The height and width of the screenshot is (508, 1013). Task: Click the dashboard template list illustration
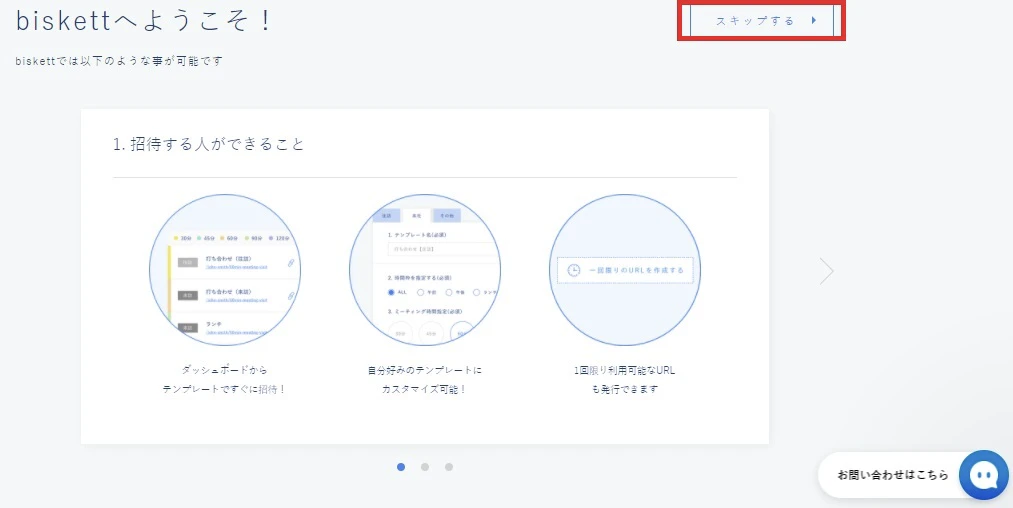pos(225,270)
